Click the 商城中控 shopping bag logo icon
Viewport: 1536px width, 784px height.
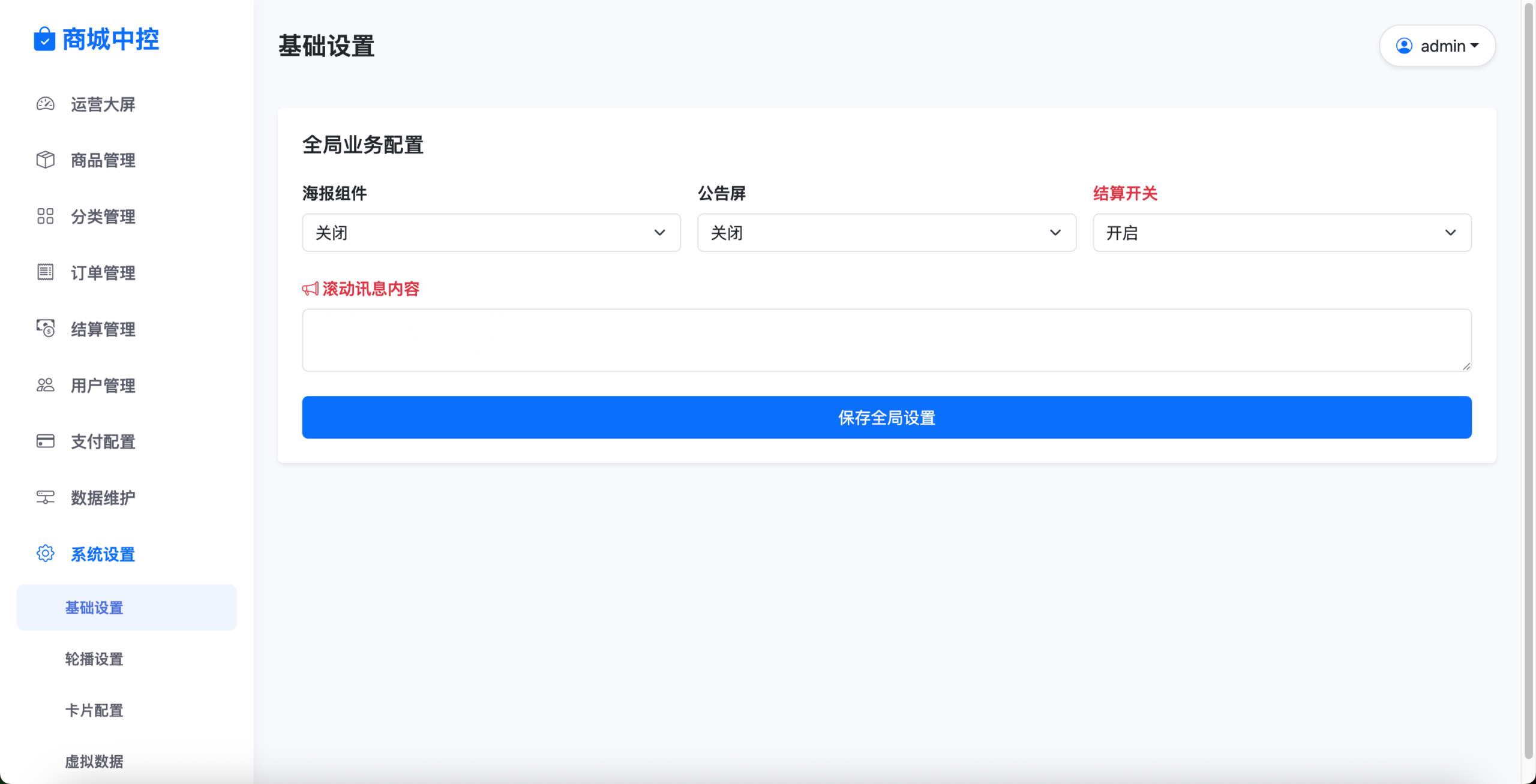click(x=44, y=38)
